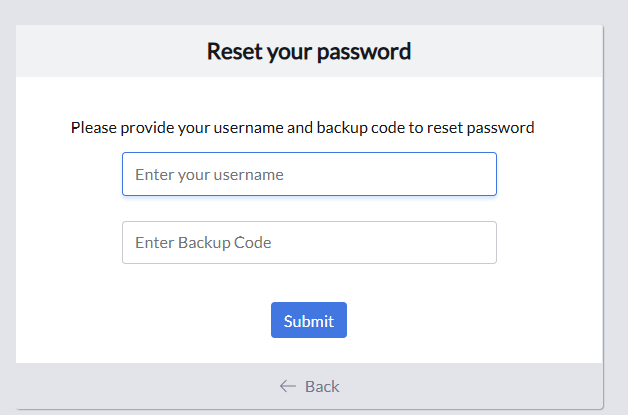Click the arrow beside the Back label
Image resolution: width=628 pixels, height=415 pixels.
tap(288, 386)
